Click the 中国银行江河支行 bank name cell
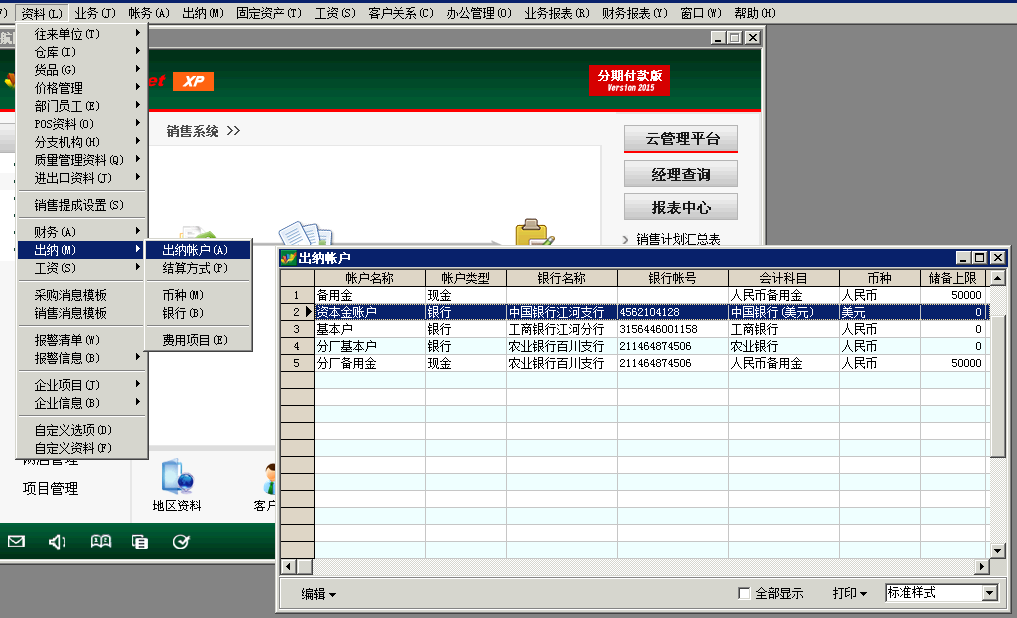 click(x=562, y=312)
